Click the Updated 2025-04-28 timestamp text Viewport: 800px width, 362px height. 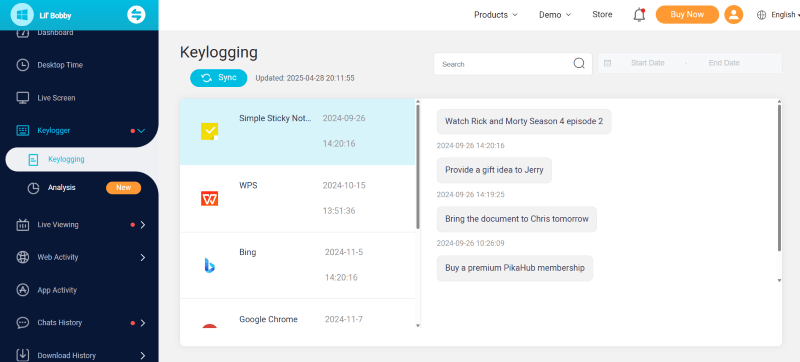[x=305, y=79]
